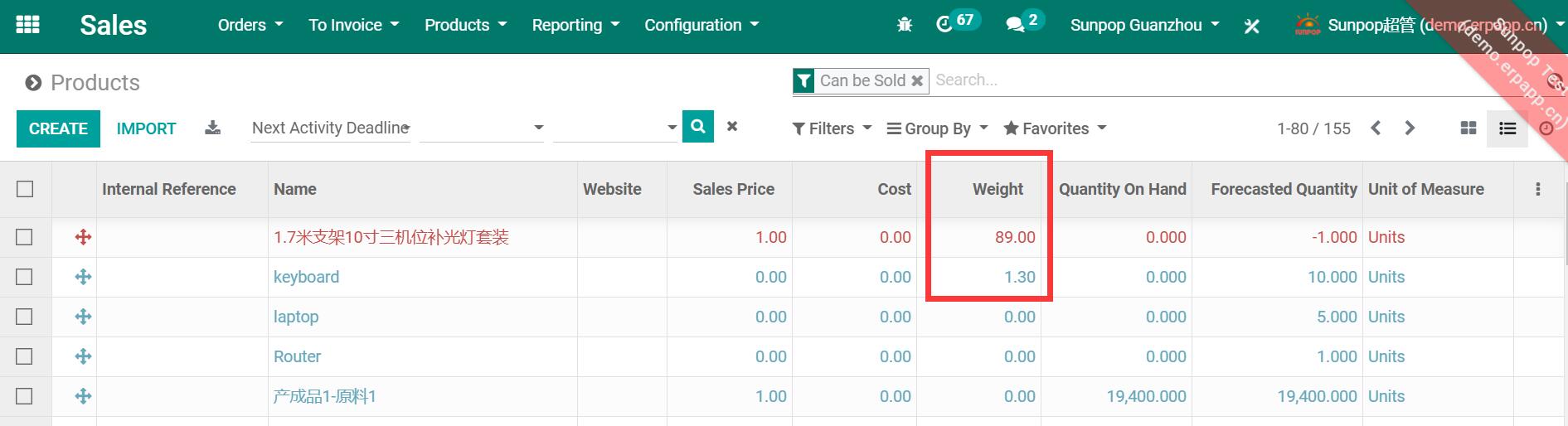Image resolution: width=1568 pixels, height=426 pixels.
Task: Click the teal magnifier search button
Action: [x=698, y=127]
